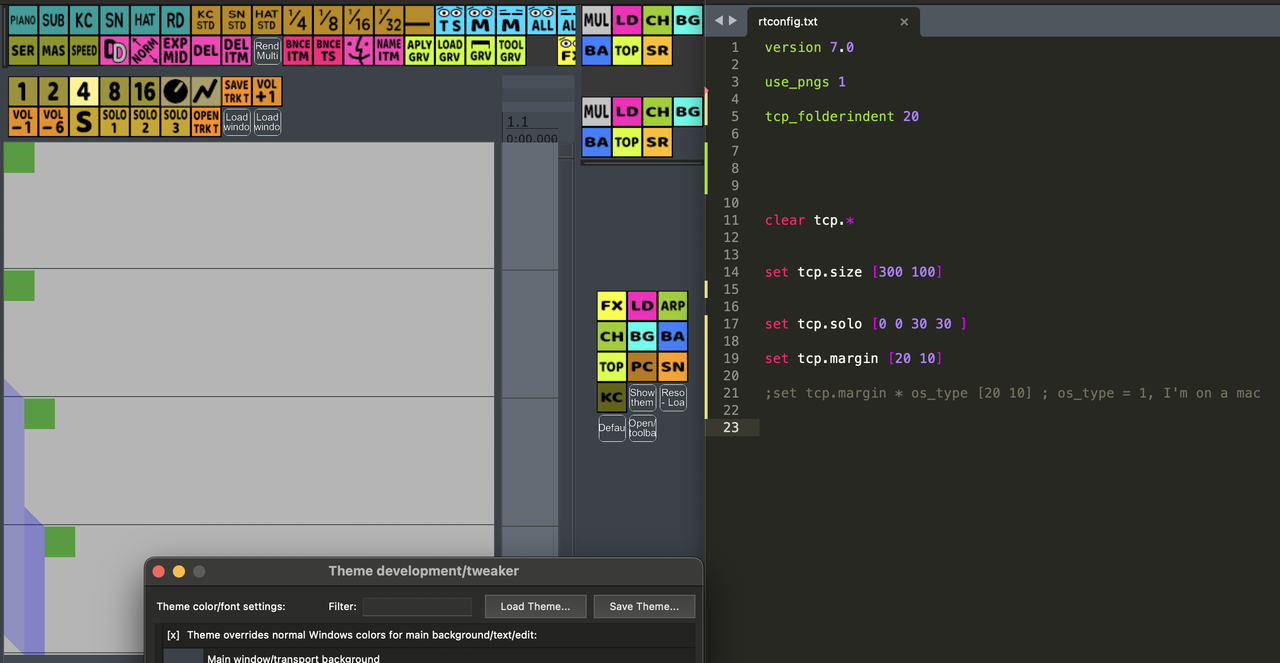The image size is (1280, 663).
Task: Click the HAT toolbar icon
Action: click(x=145, y=20)
